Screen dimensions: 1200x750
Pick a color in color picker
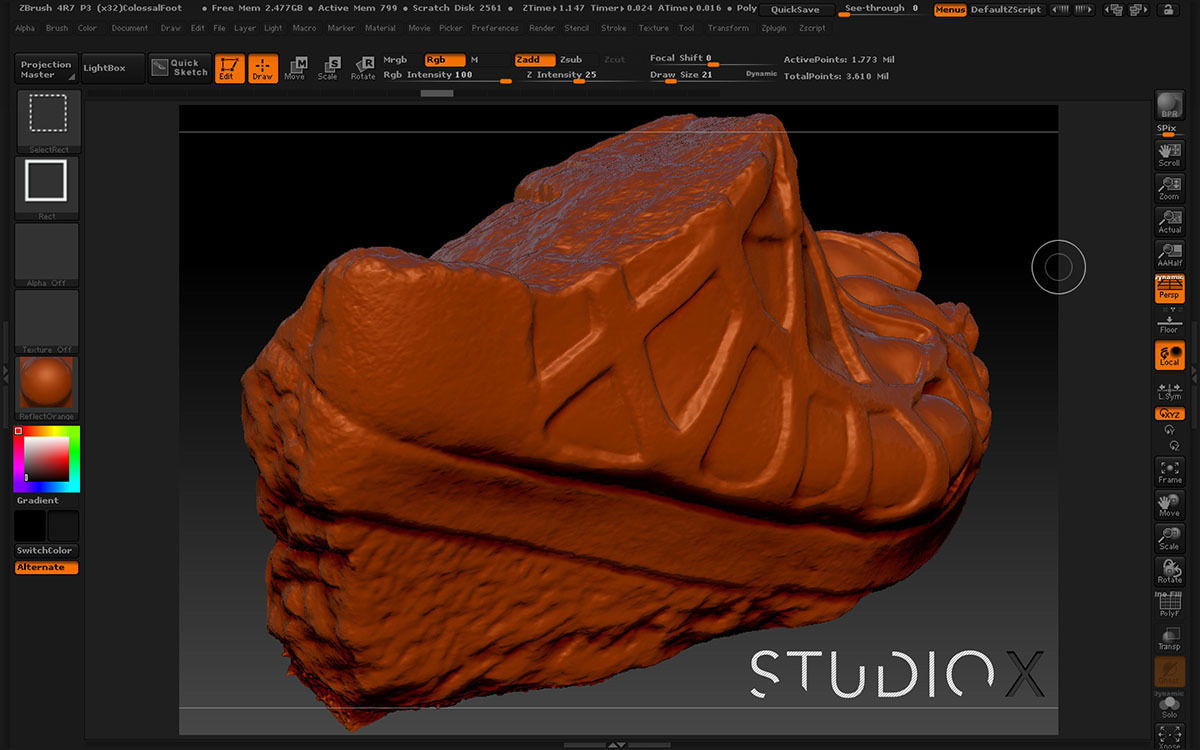coord(47,459)
